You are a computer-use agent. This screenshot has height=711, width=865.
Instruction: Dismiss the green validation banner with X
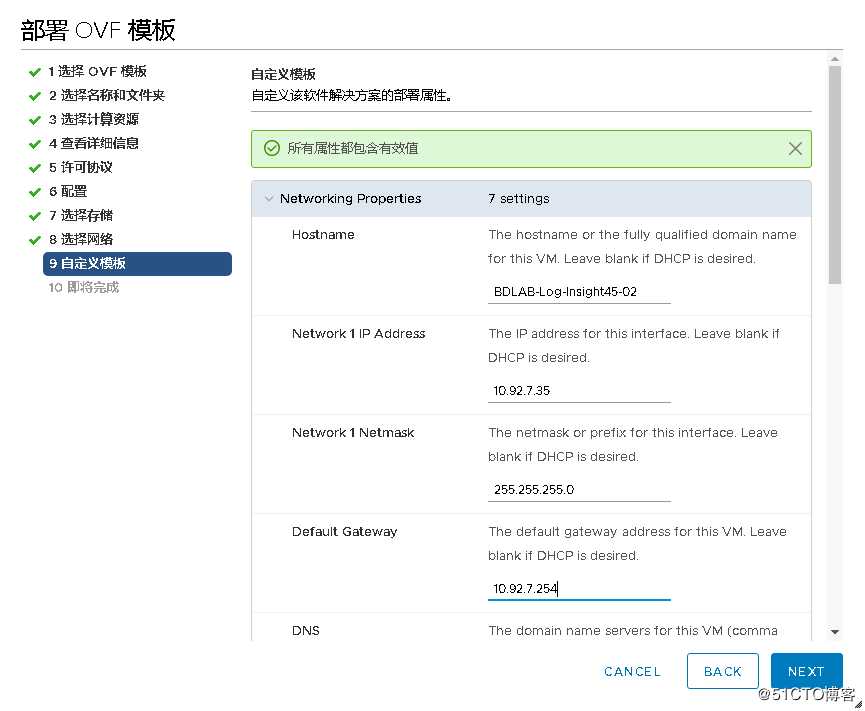pyautogui.click(x=794, y=148)
